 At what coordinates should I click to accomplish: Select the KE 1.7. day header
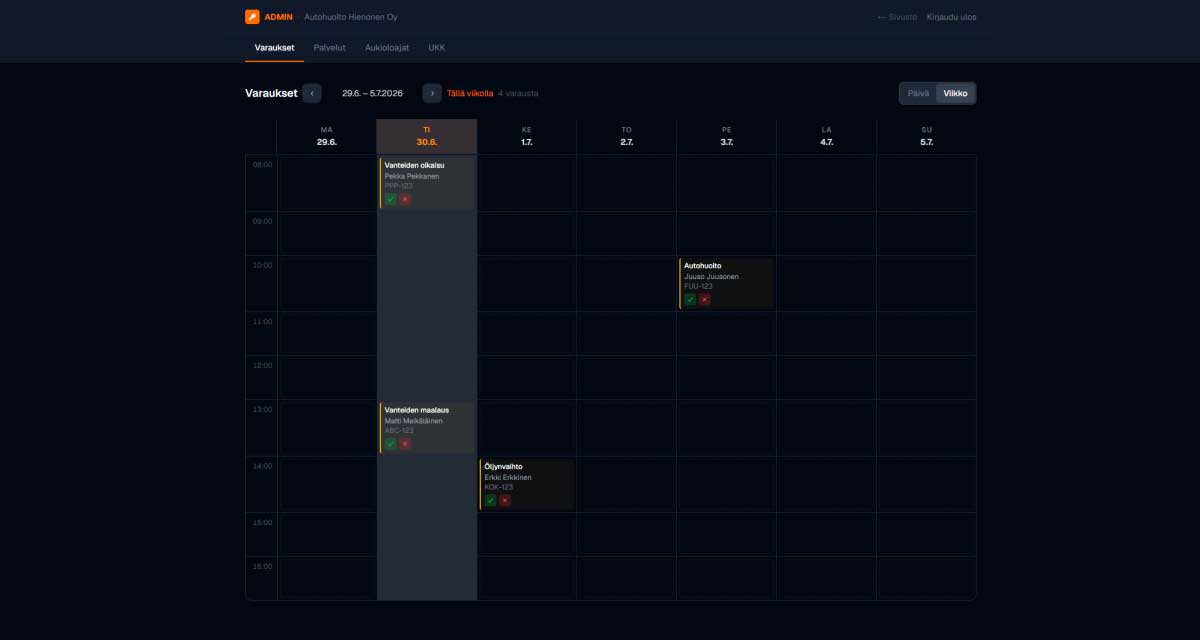(527, 137)
